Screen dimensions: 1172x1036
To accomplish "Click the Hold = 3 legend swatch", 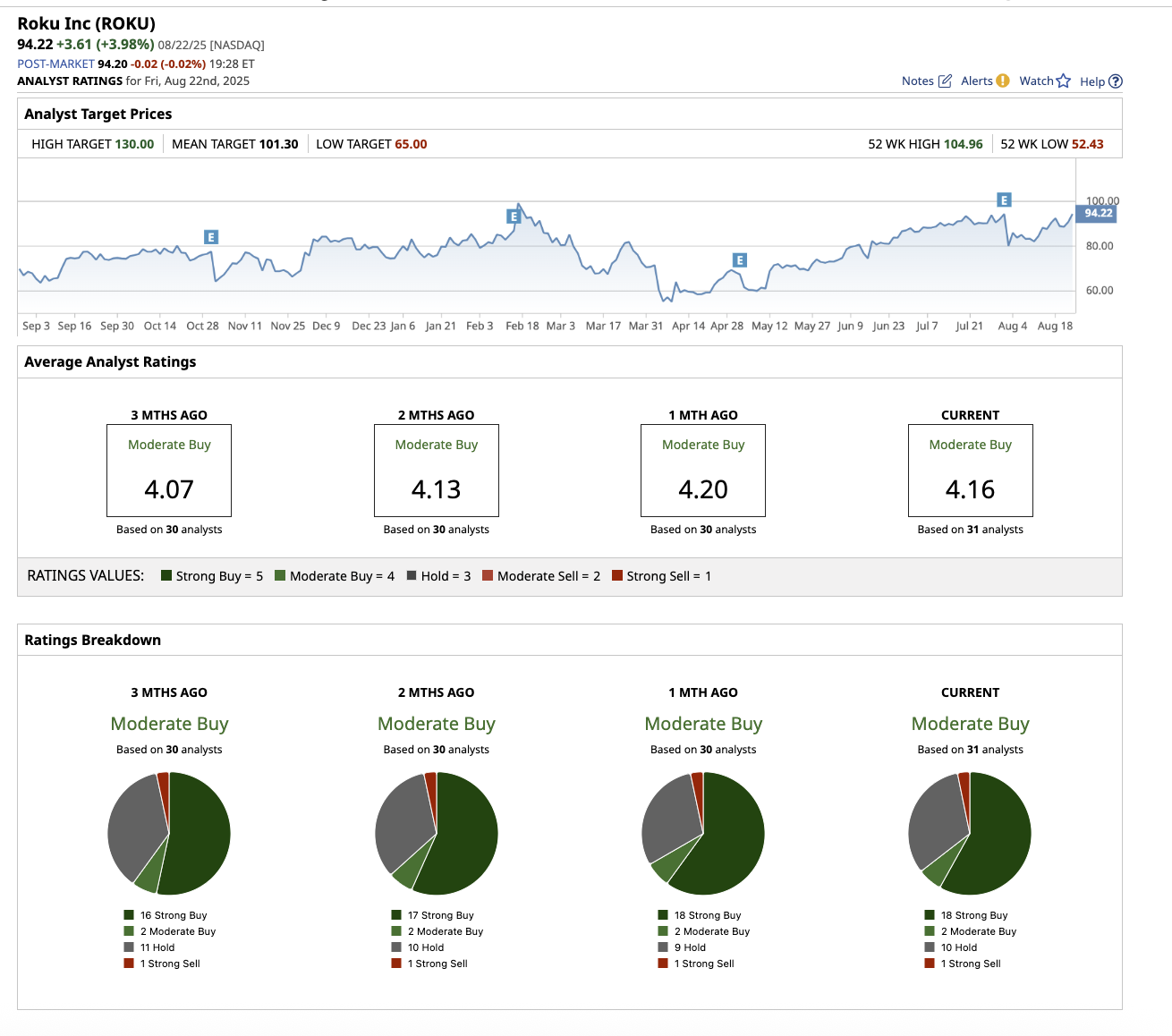I will click(412, 575).
